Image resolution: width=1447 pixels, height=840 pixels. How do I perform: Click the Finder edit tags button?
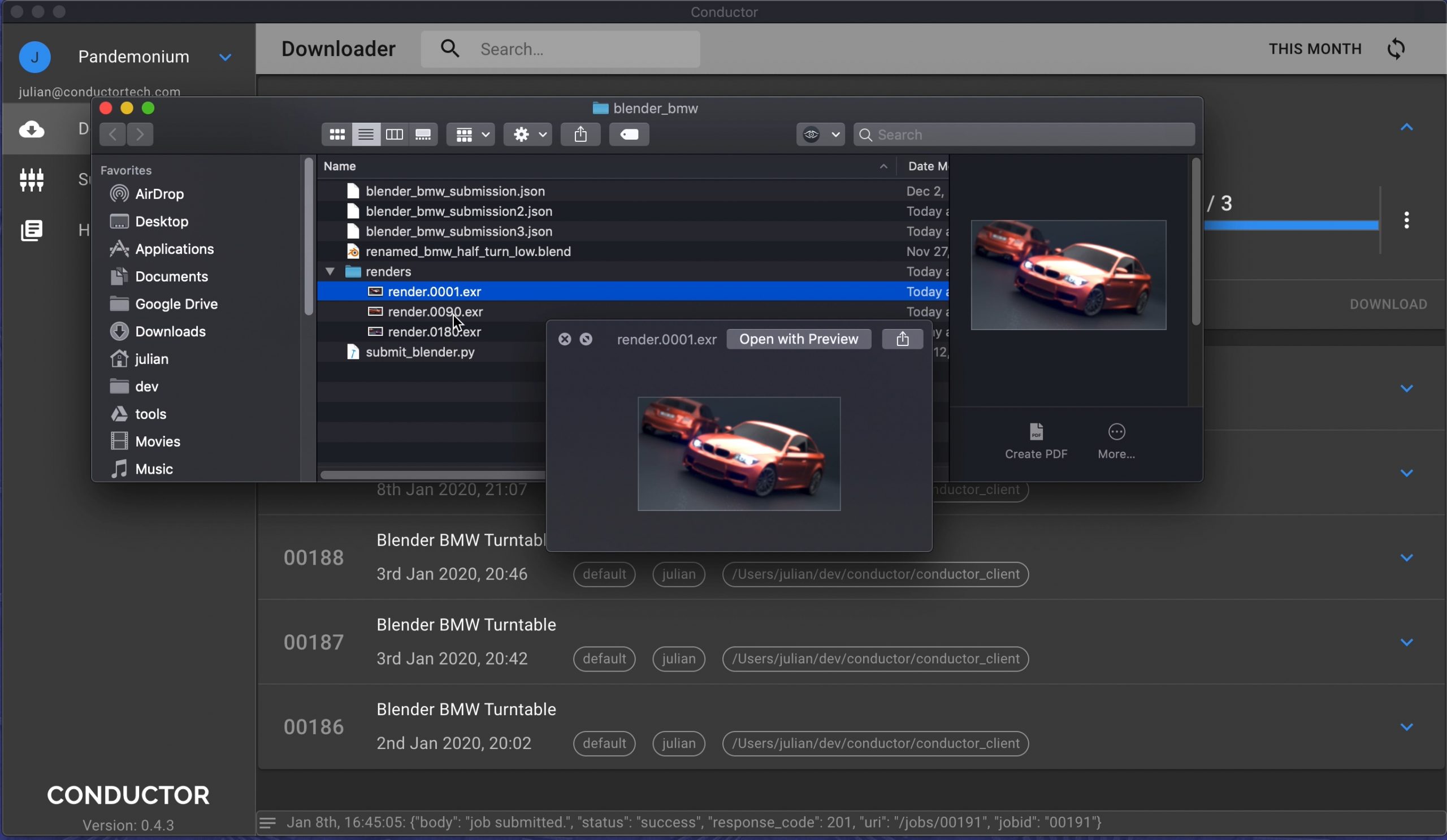click(629, 135)
